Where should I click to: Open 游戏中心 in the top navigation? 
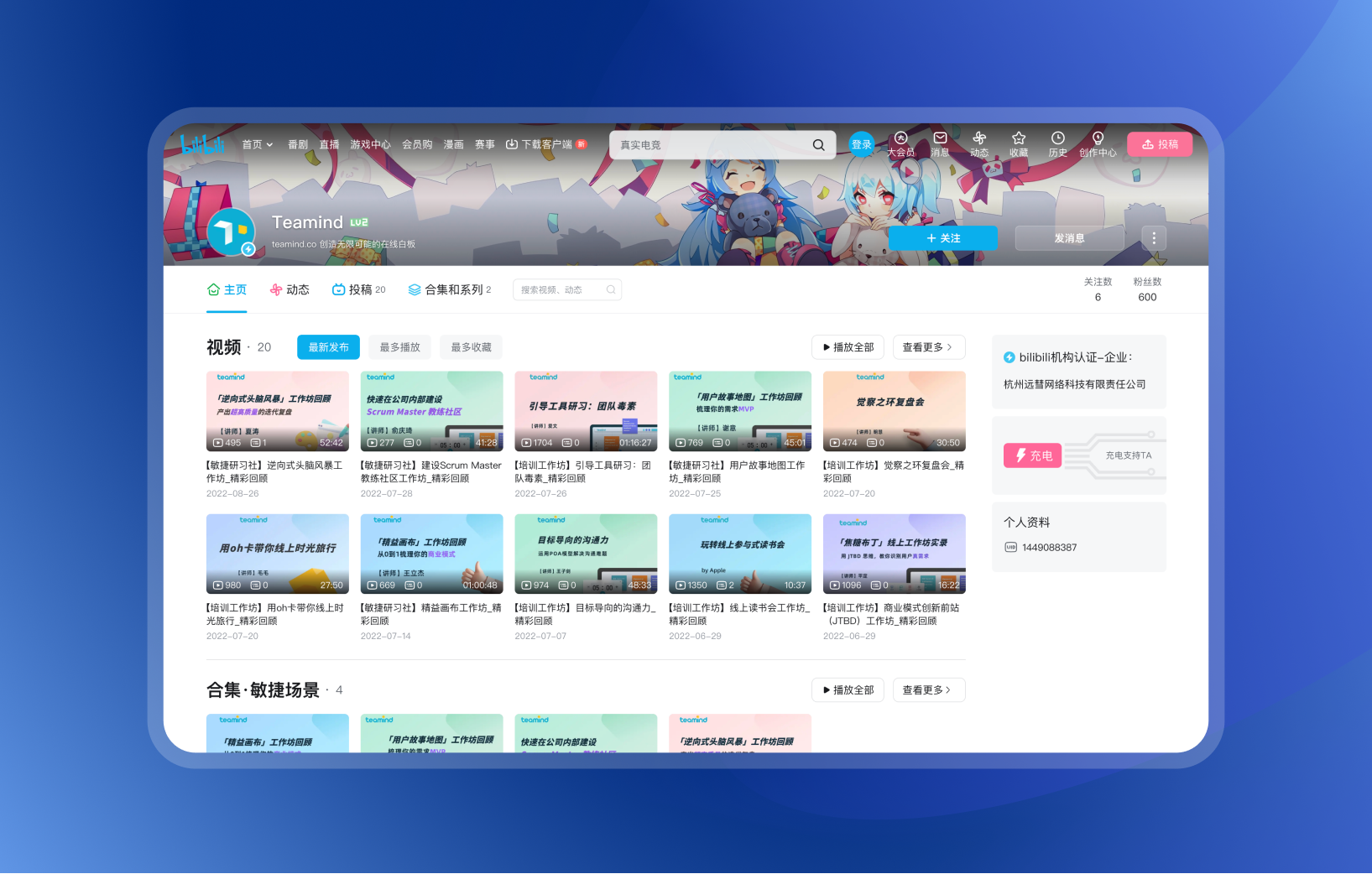[x=370, y=144]
